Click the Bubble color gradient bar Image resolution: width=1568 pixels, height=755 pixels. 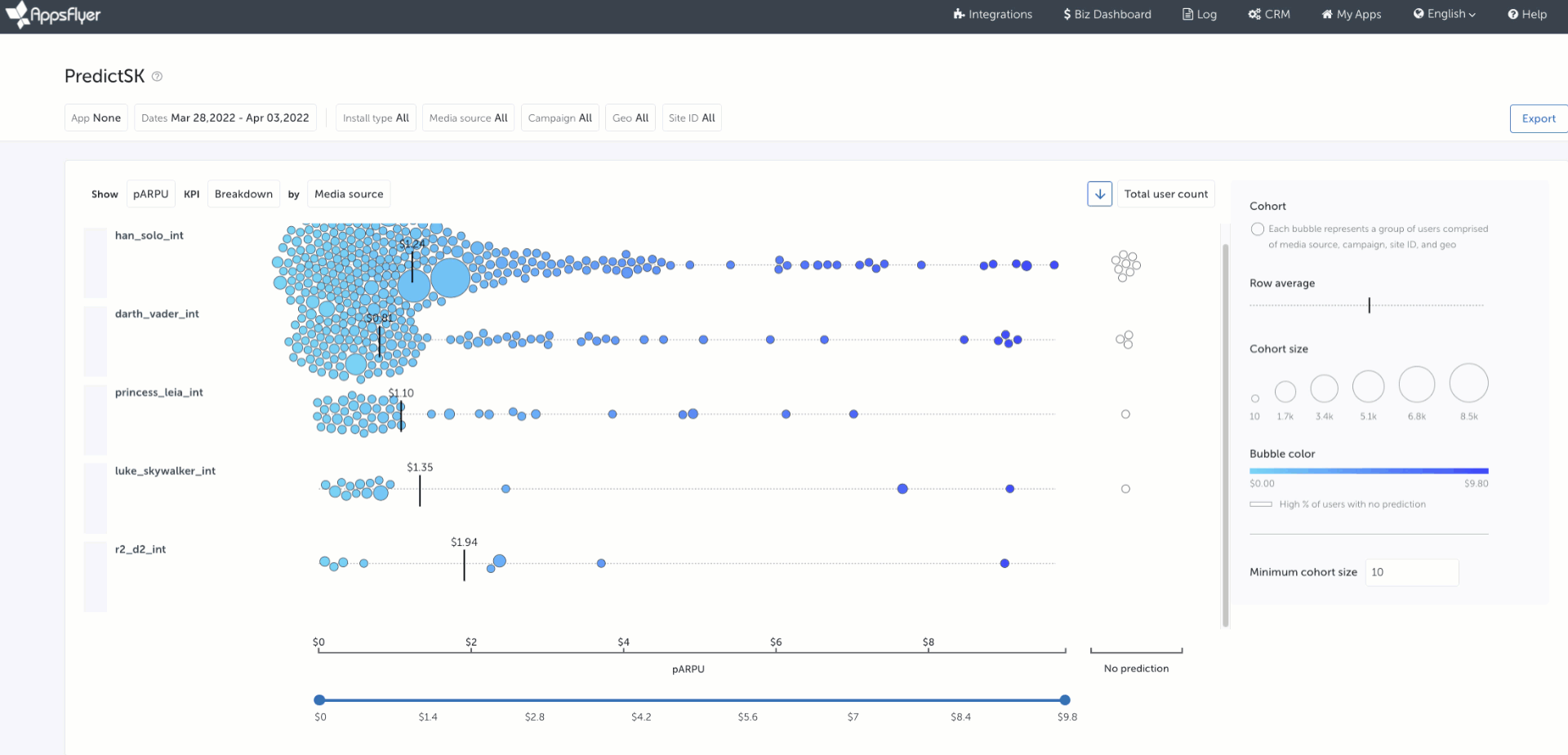1369,471
